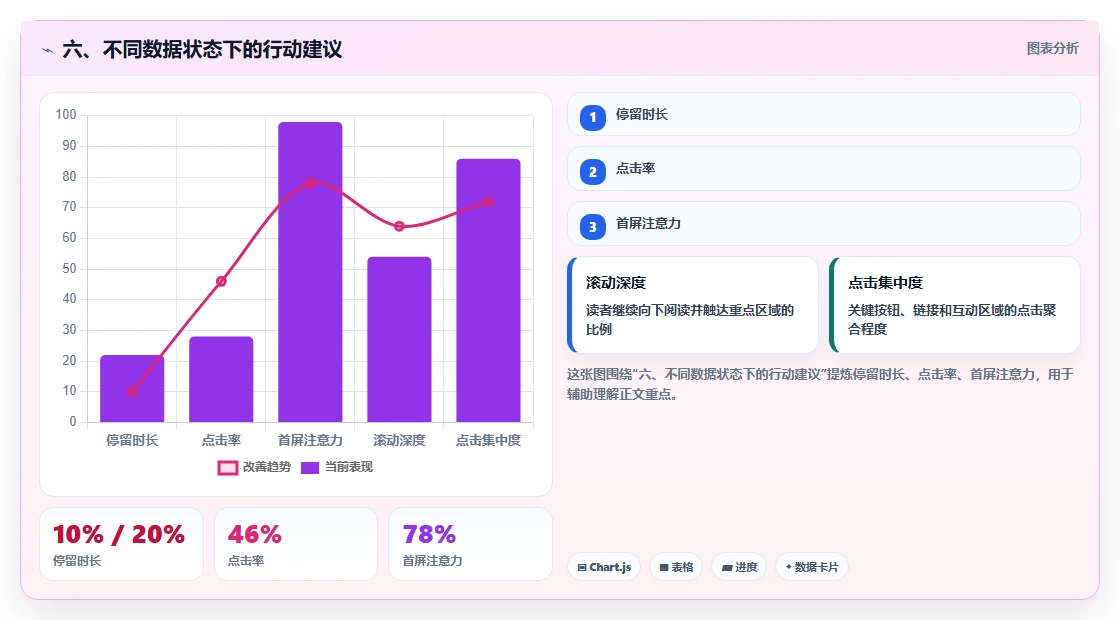Click the 首屏注意力 purple bar

(x=310, y=272)
